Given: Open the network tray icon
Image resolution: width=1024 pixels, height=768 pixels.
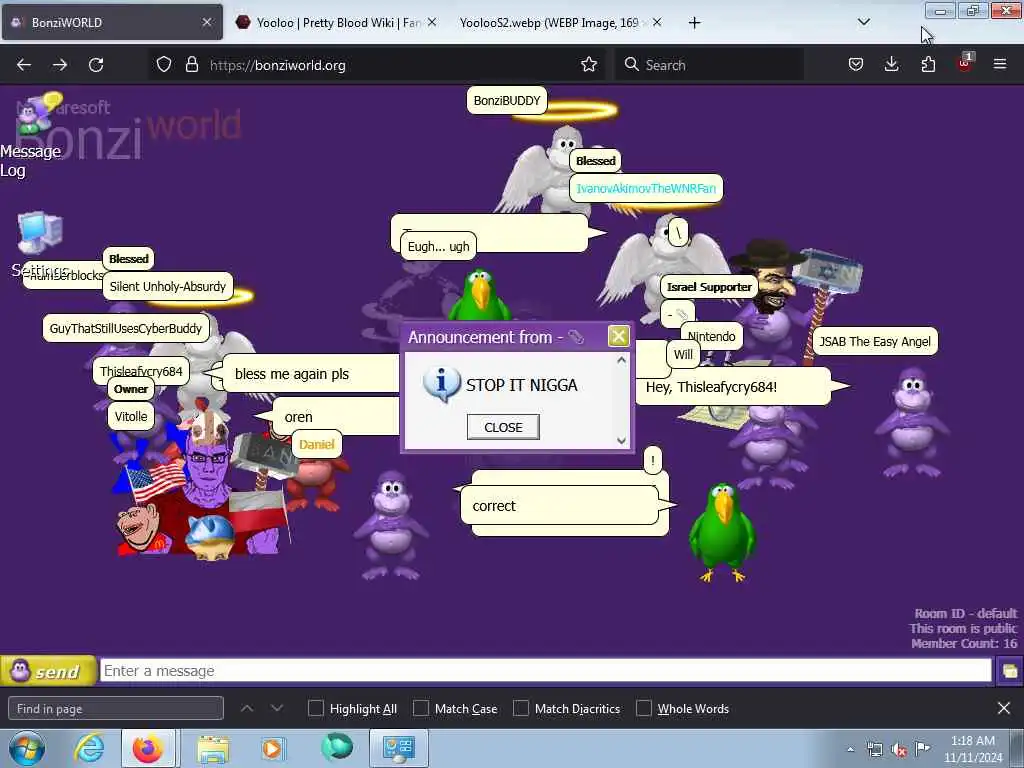Looking at the screenshot, I should click(875, 750).
